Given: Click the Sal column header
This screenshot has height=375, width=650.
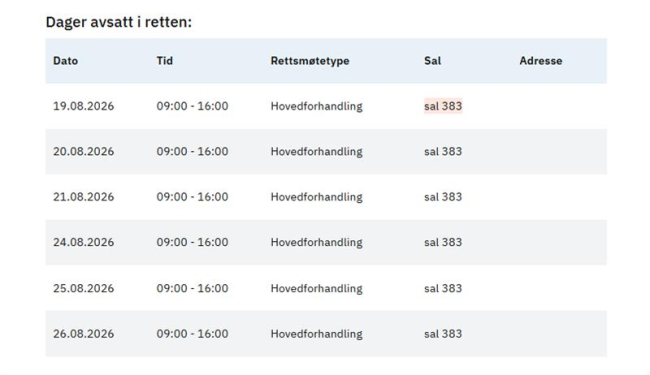Looking at the screenshot, I should tap(432, 61).
